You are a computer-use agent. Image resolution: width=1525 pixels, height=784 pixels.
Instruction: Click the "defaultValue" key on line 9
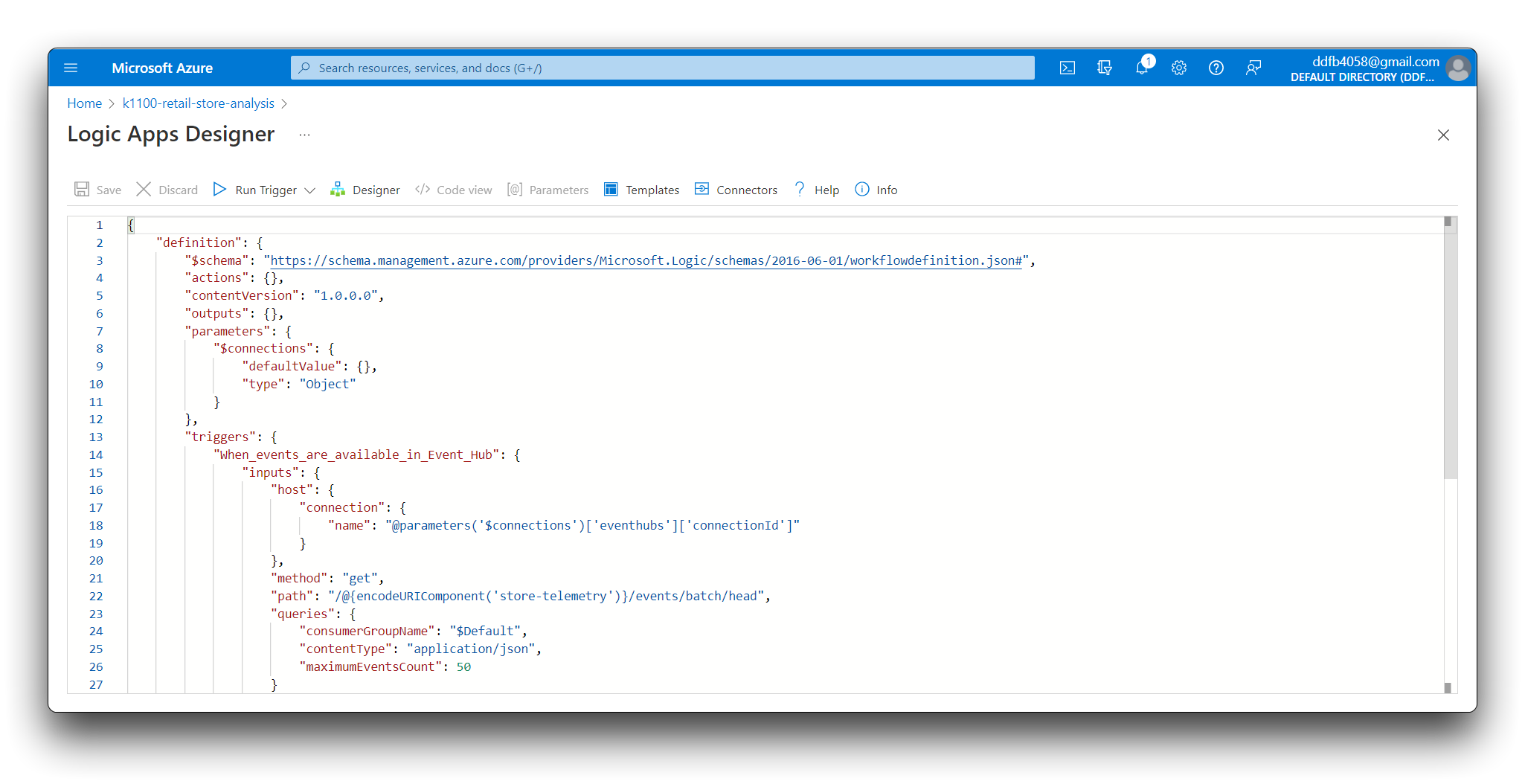point(292,366)
